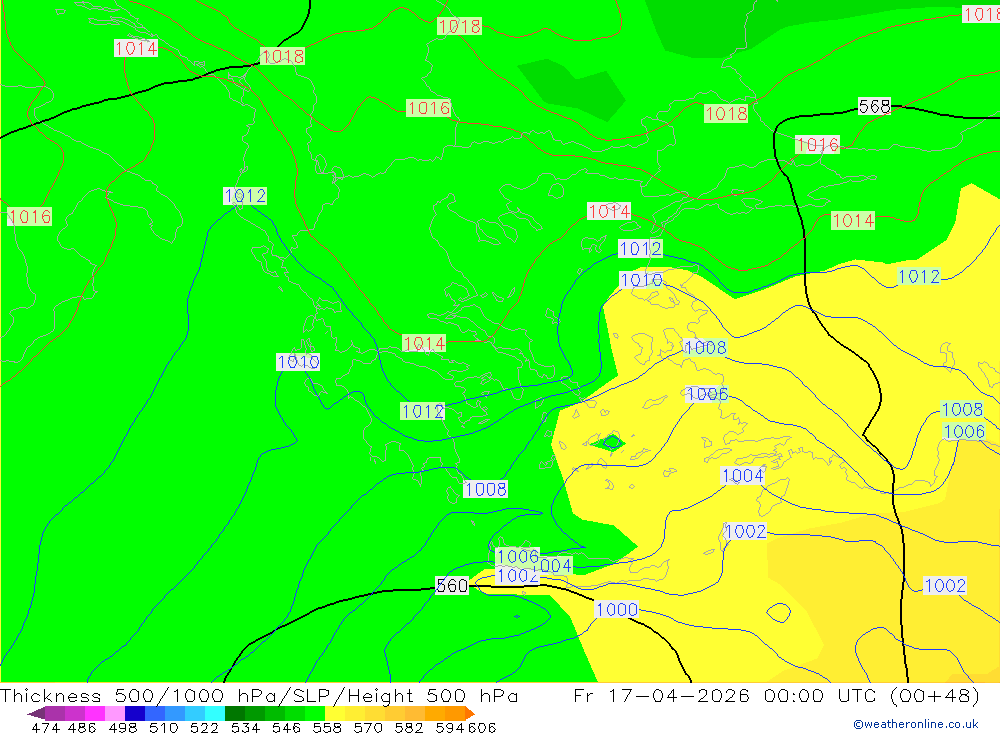Click the 560 height contour label
Screen dimensions: 1000x733
pyautogui.click(x=452, y=586)
